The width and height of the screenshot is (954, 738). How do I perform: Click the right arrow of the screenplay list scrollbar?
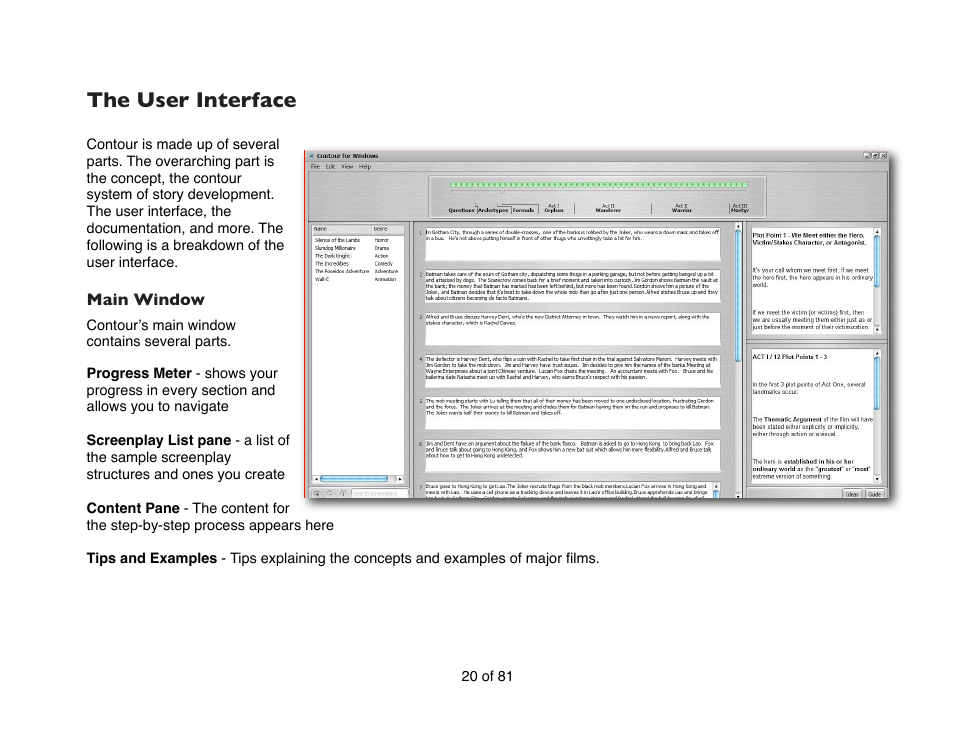(x=400, y=479)
